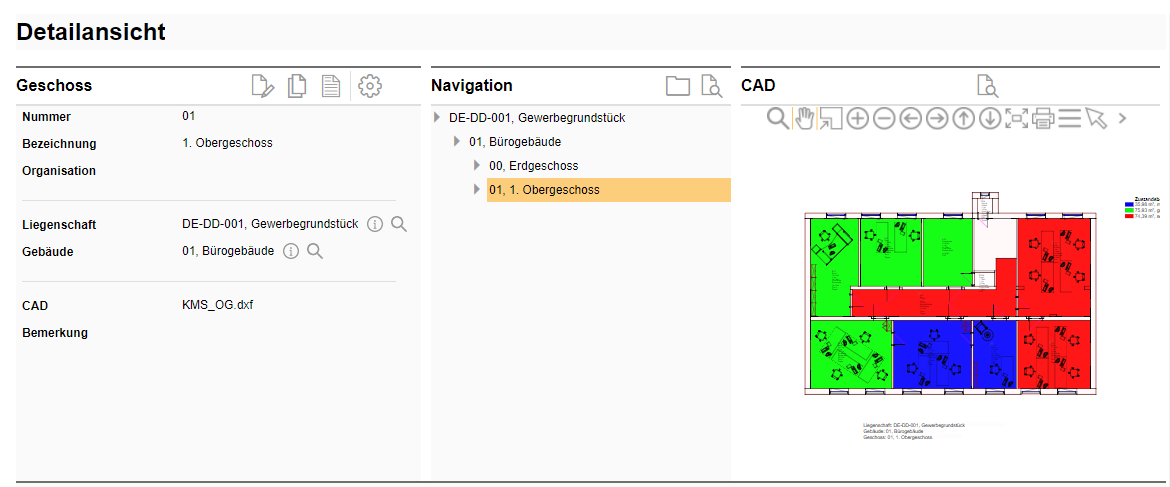Screen dimensions: 1170x487
Task: Open CAD layer list menu icon
Action: coord(1070,118)
